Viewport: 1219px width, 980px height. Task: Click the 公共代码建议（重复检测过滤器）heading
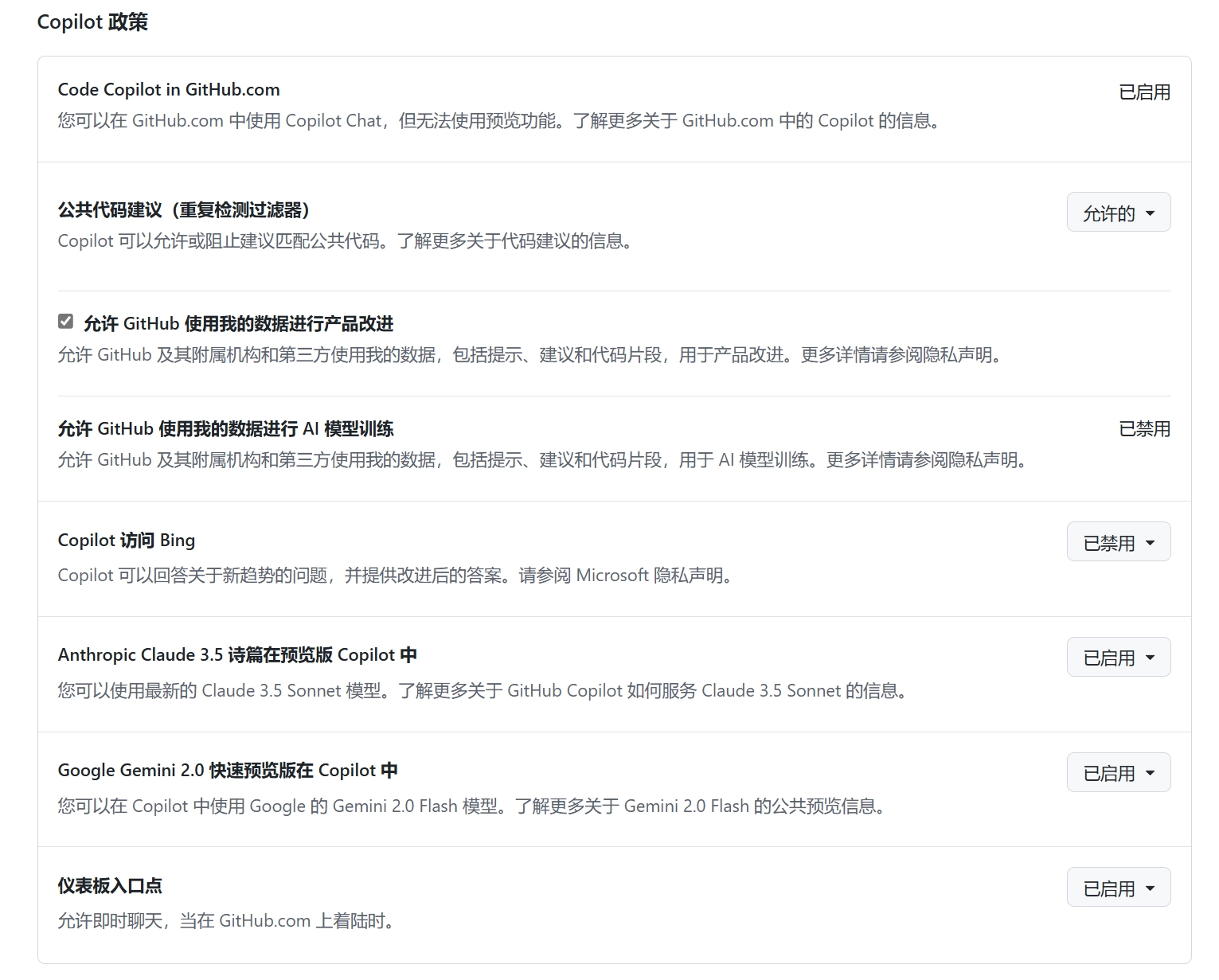[x=184, y=210]
